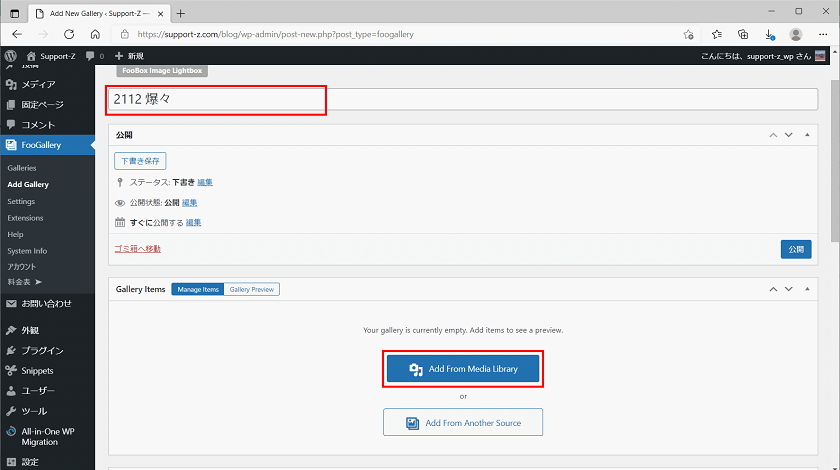Move the 公開 panel down
The width and height of the screenshot is (840, 470).
[789, 134]
